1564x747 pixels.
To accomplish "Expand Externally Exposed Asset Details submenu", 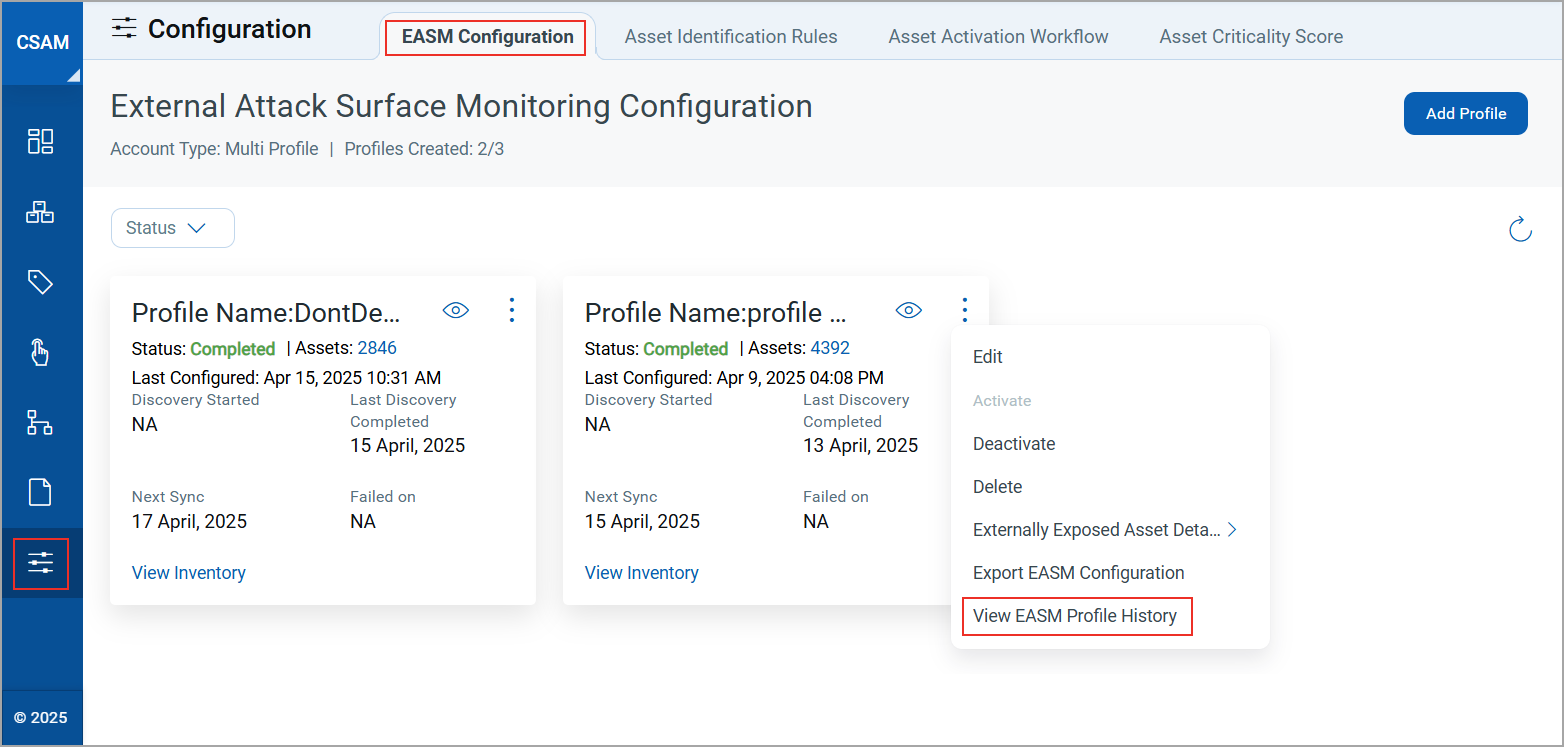I will [1105, 530].
